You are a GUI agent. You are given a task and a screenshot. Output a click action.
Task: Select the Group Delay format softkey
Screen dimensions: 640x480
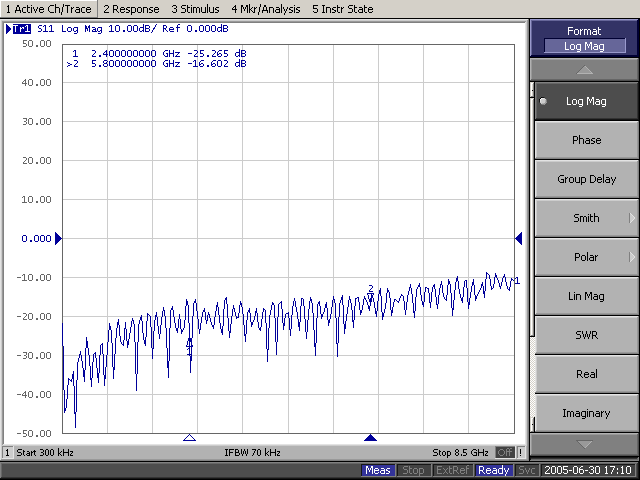point(587,179)
